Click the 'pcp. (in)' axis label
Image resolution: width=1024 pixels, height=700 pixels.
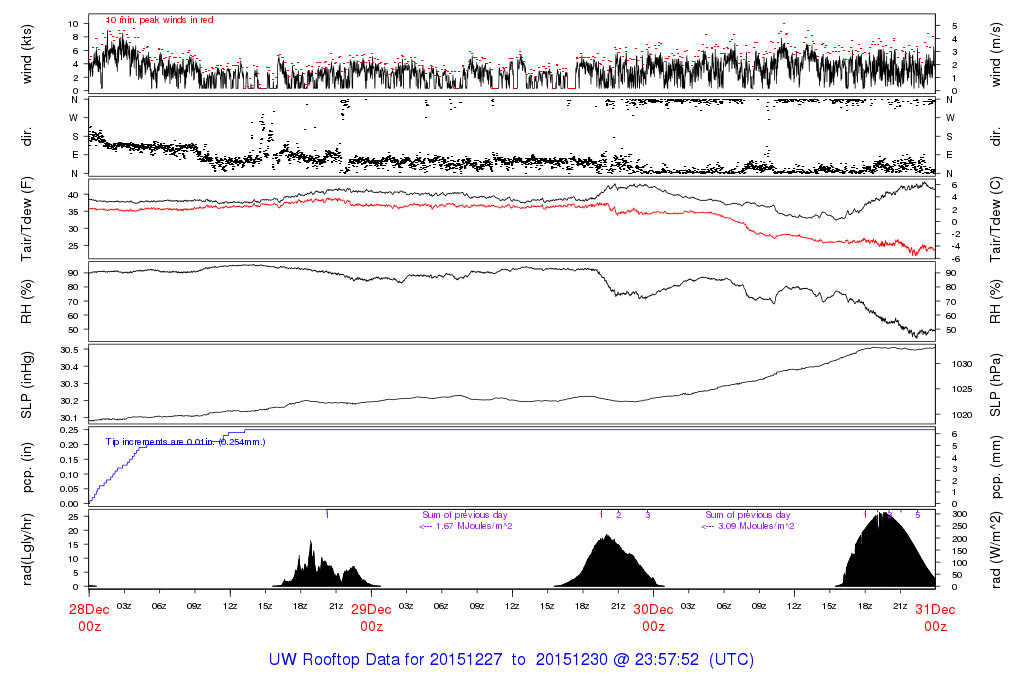28,467
